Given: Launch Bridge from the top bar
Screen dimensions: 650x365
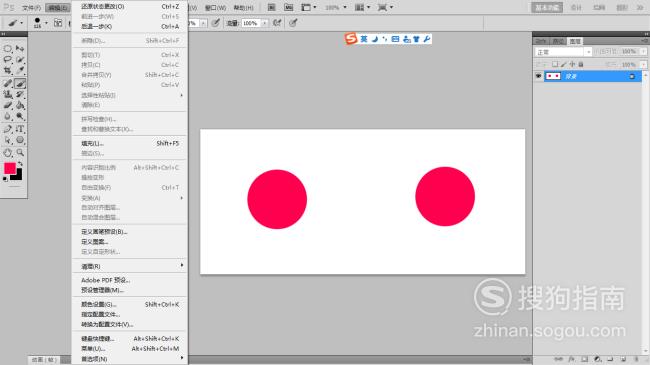Looking at the screenshot, I should pos(272,7).
